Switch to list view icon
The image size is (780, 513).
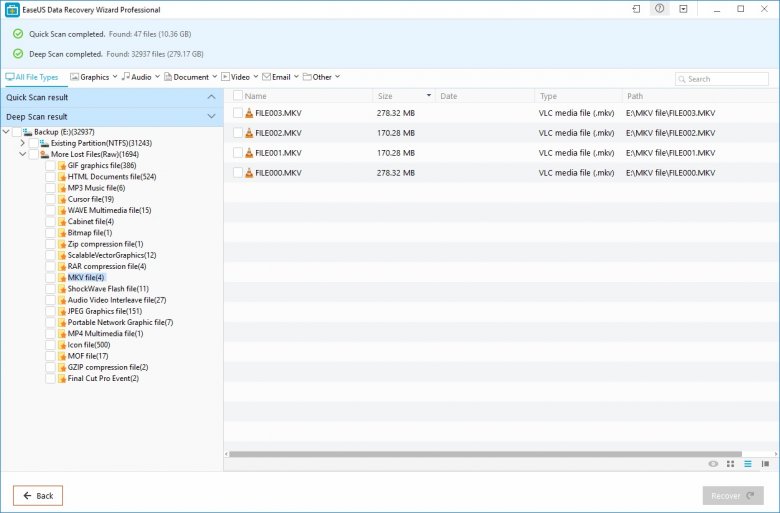(748, 464)
